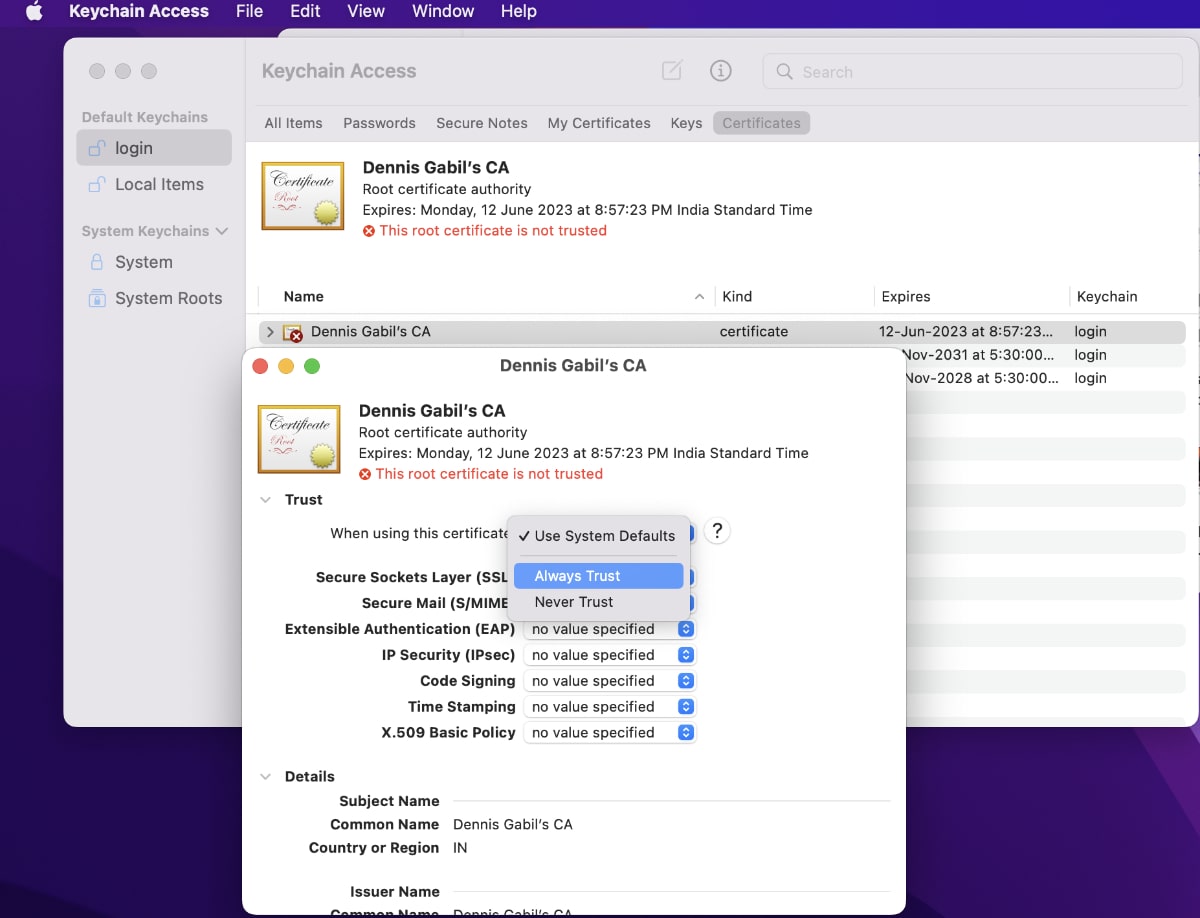Select Use System Defaults option
Image resolution: width=1200 pixels, height=918 pixels.
coord(597,536)
